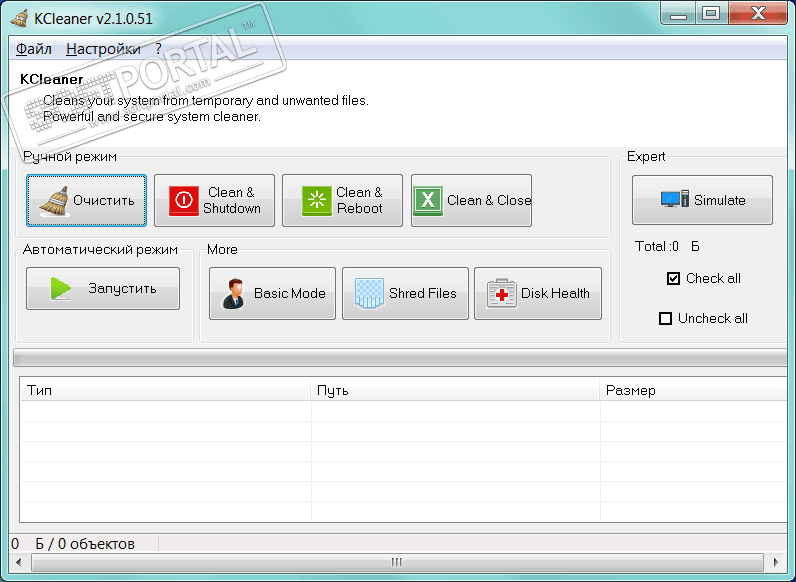This screenshot has width=796, height=582.
Task: Click the horizontal scrollbar thumb
Action: pos(397,562)
